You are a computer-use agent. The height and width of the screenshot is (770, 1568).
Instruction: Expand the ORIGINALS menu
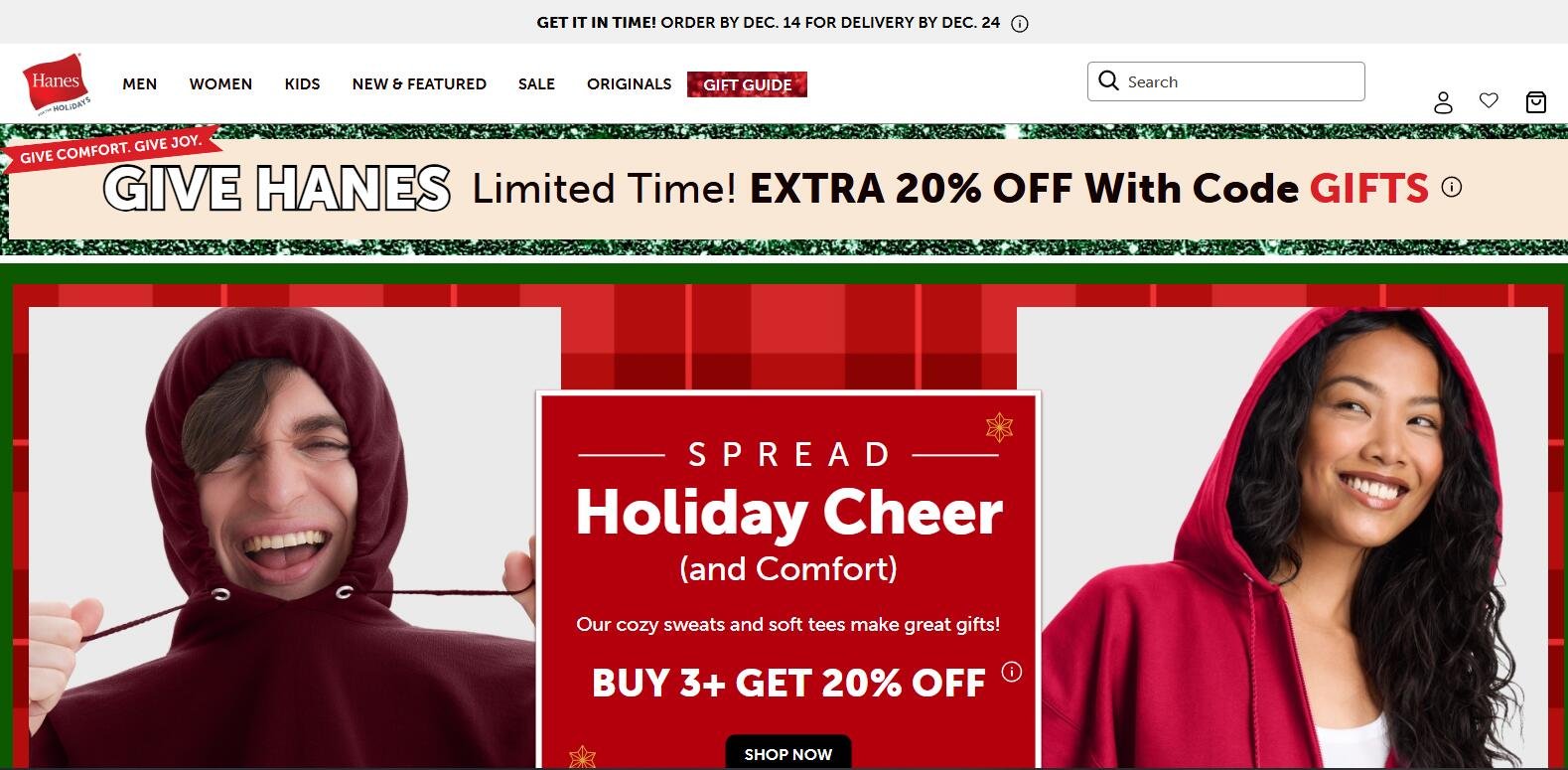629,84
